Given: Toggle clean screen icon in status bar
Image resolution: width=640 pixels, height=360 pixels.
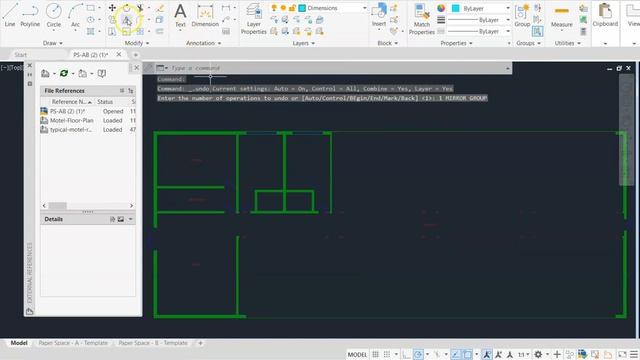Looking at the screenshot, I should coord(622,354).
